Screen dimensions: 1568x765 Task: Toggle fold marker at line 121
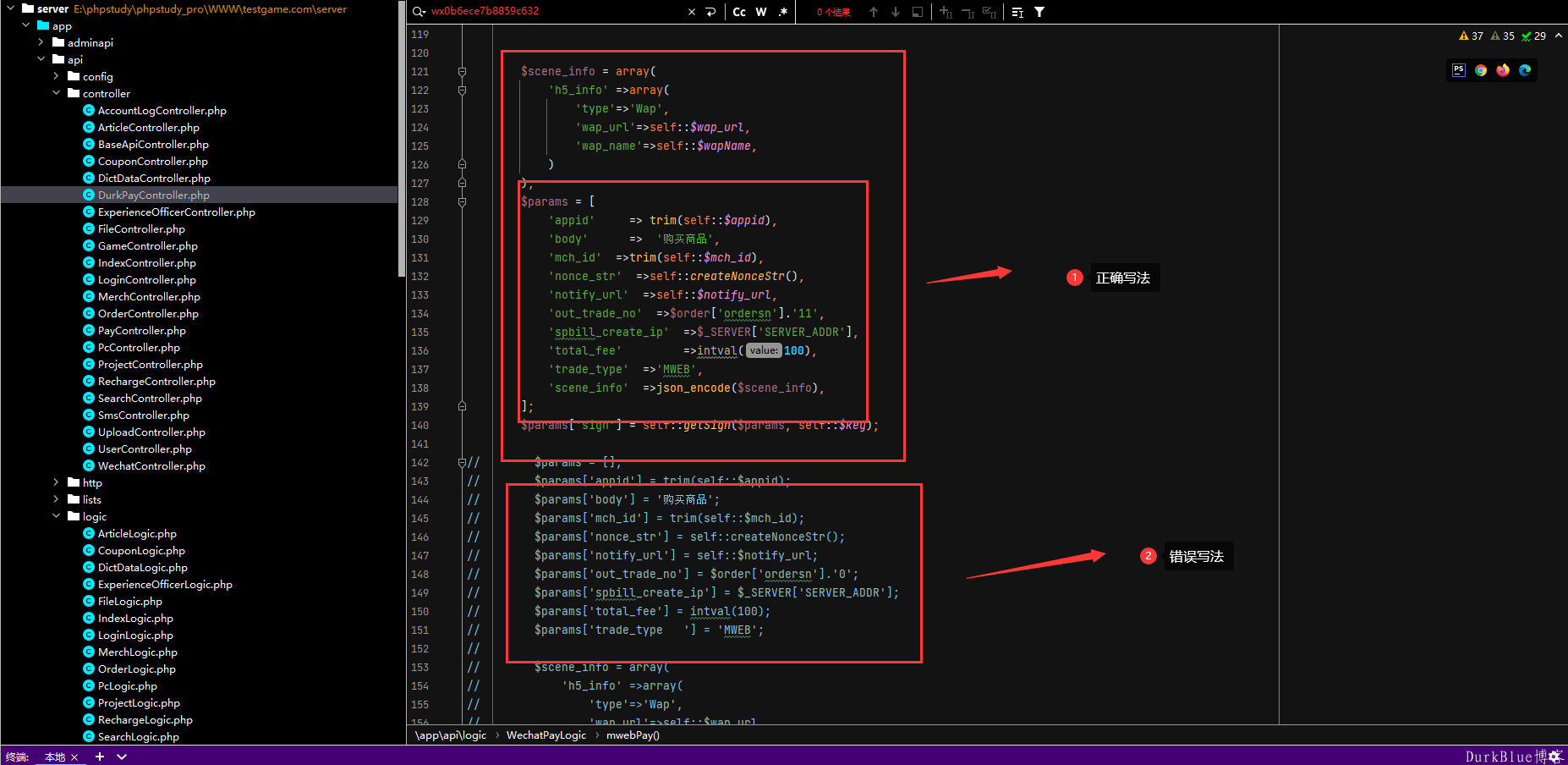pyautogui.click(x=462, y=71)
